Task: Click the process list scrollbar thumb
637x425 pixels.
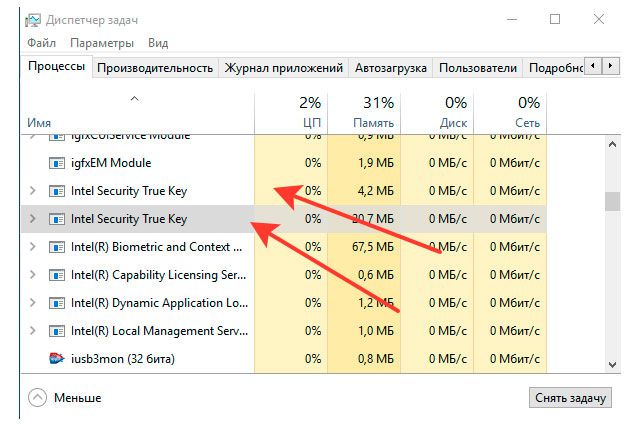Action: [x=612, y=202]
